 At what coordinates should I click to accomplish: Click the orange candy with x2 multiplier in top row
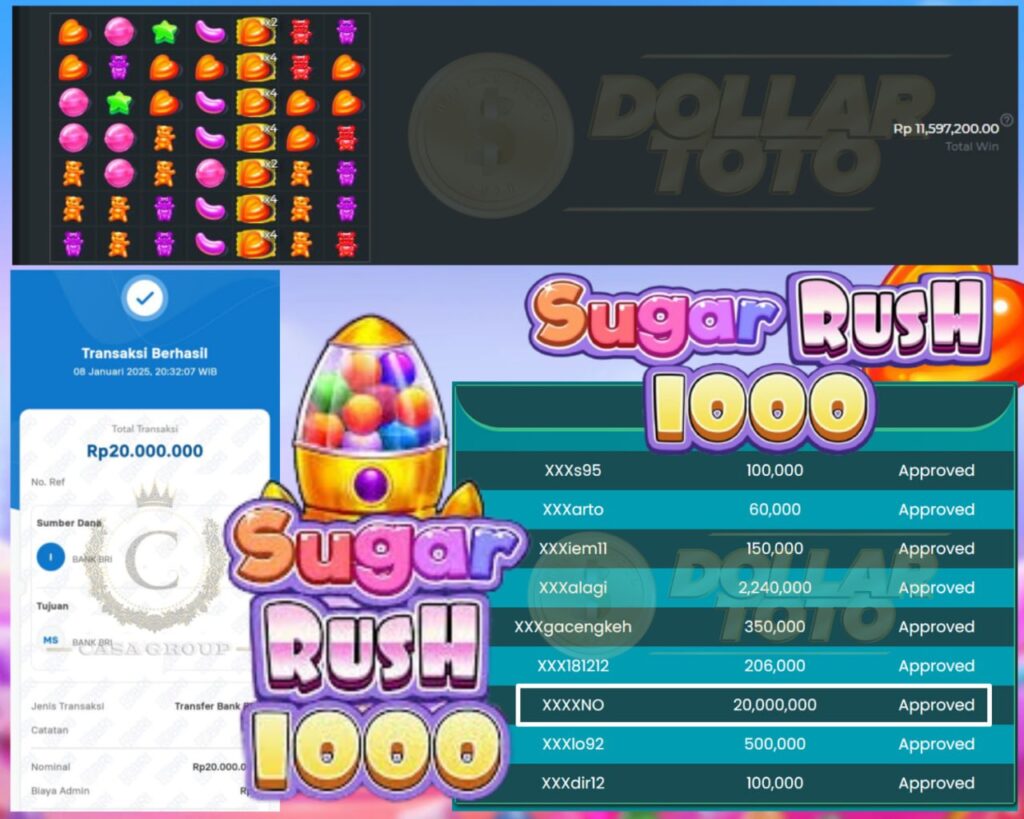(256, 31)
